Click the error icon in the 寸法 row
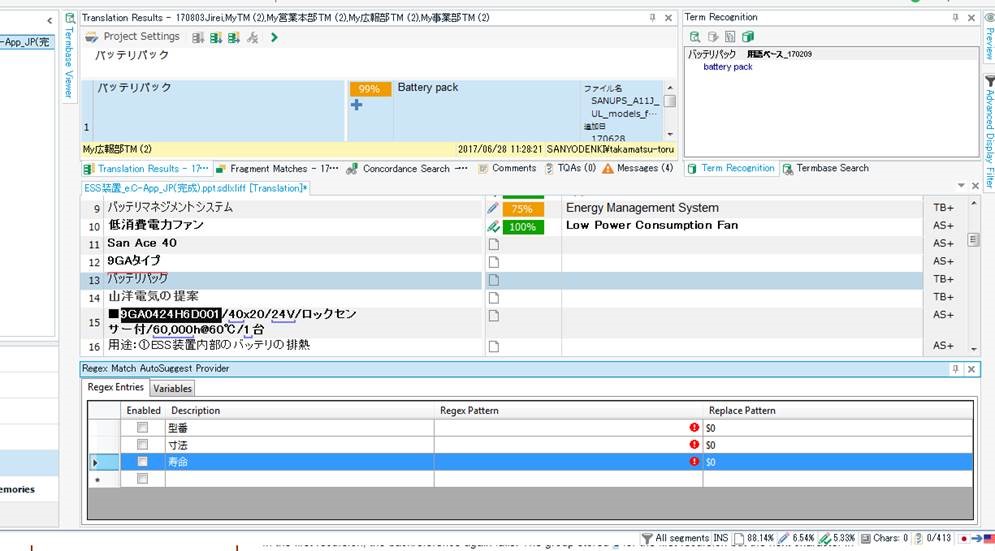Image resolution: width=995 pixels, height=551 pixels. pos(694,445)
